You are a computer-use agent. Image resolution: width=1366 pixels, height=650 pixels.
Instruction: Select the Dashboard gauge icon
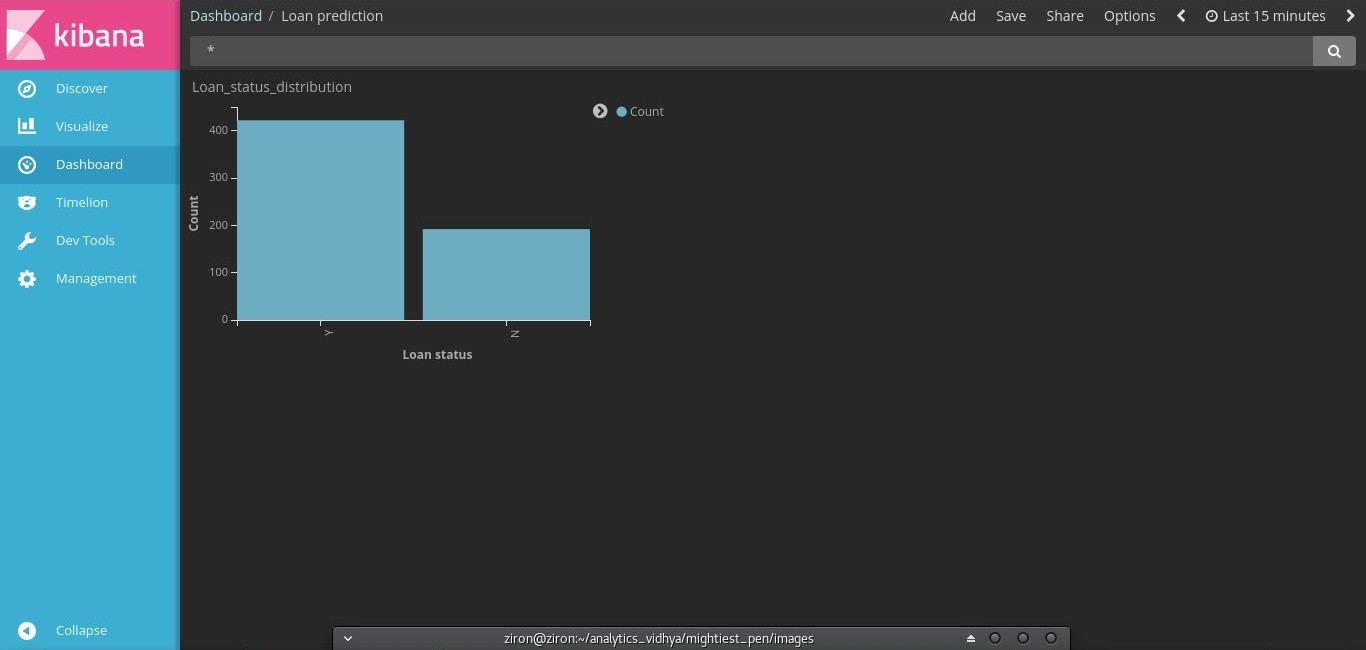point(27,165)
